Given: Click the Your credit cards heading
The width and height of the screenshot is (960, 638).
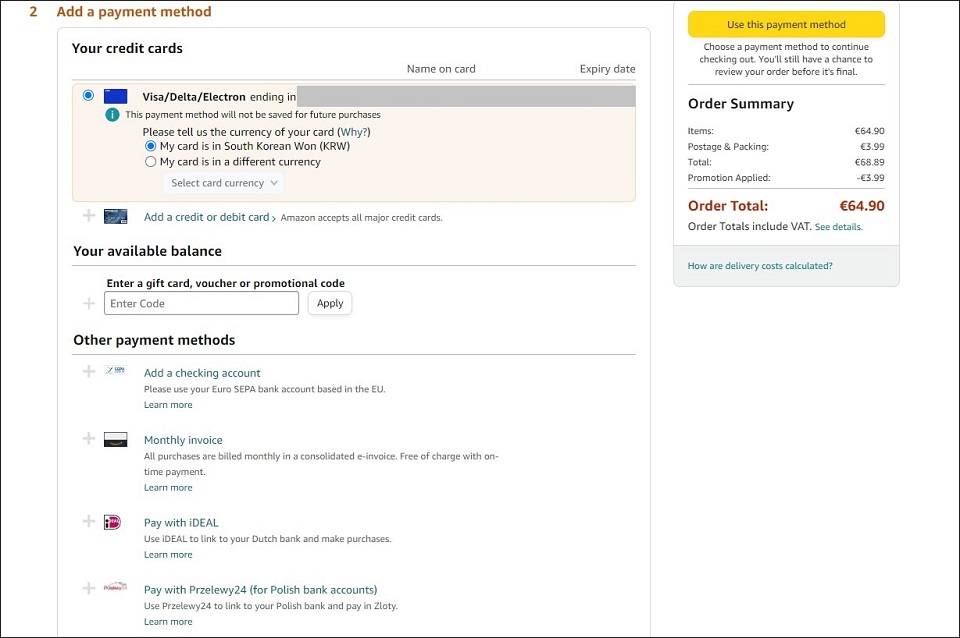Looking at the screenshot, I should [x=127, y=48].
